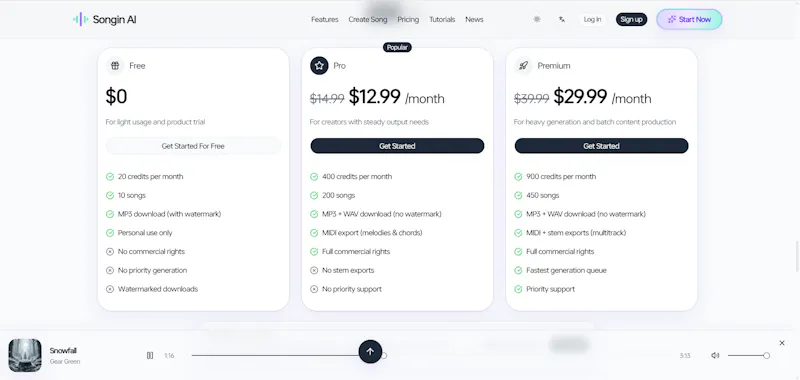800x380 pixels.
Task: Click check icon beside MIDI + stem exports
Action: click(x=518, y=233)
